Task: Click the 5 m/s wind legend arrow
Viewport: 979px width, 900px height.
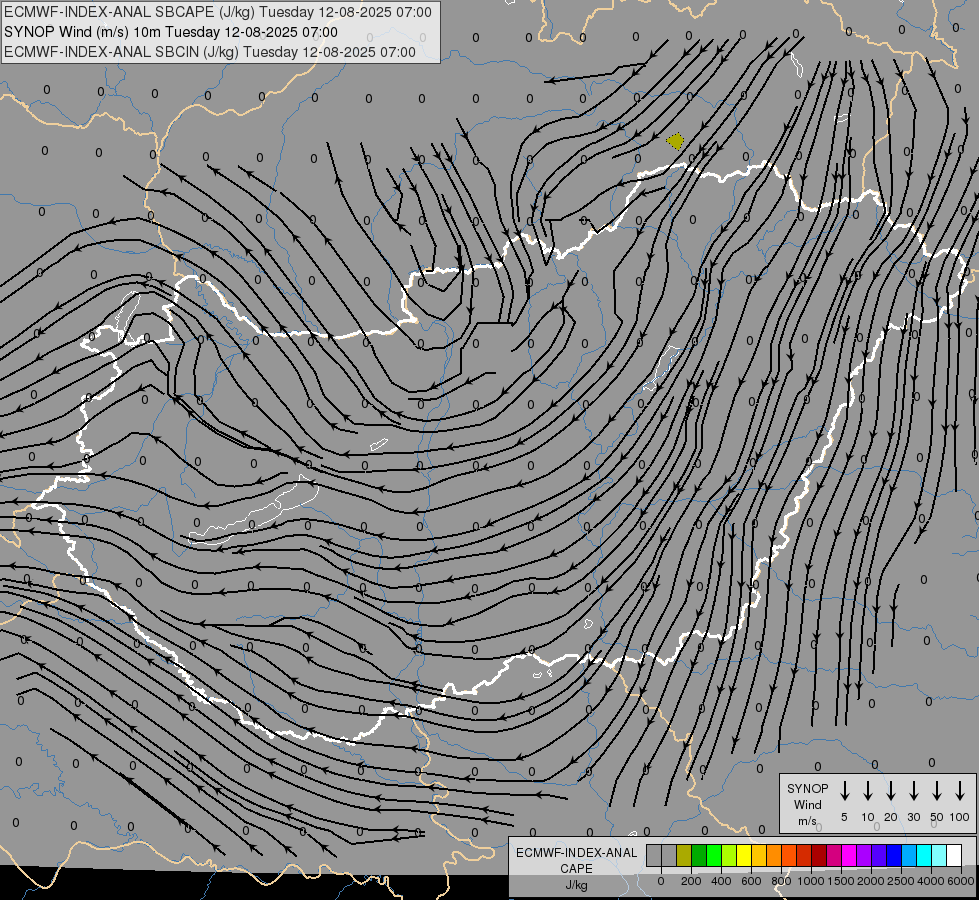Action: pyautogui.click(x=844, y=790)
